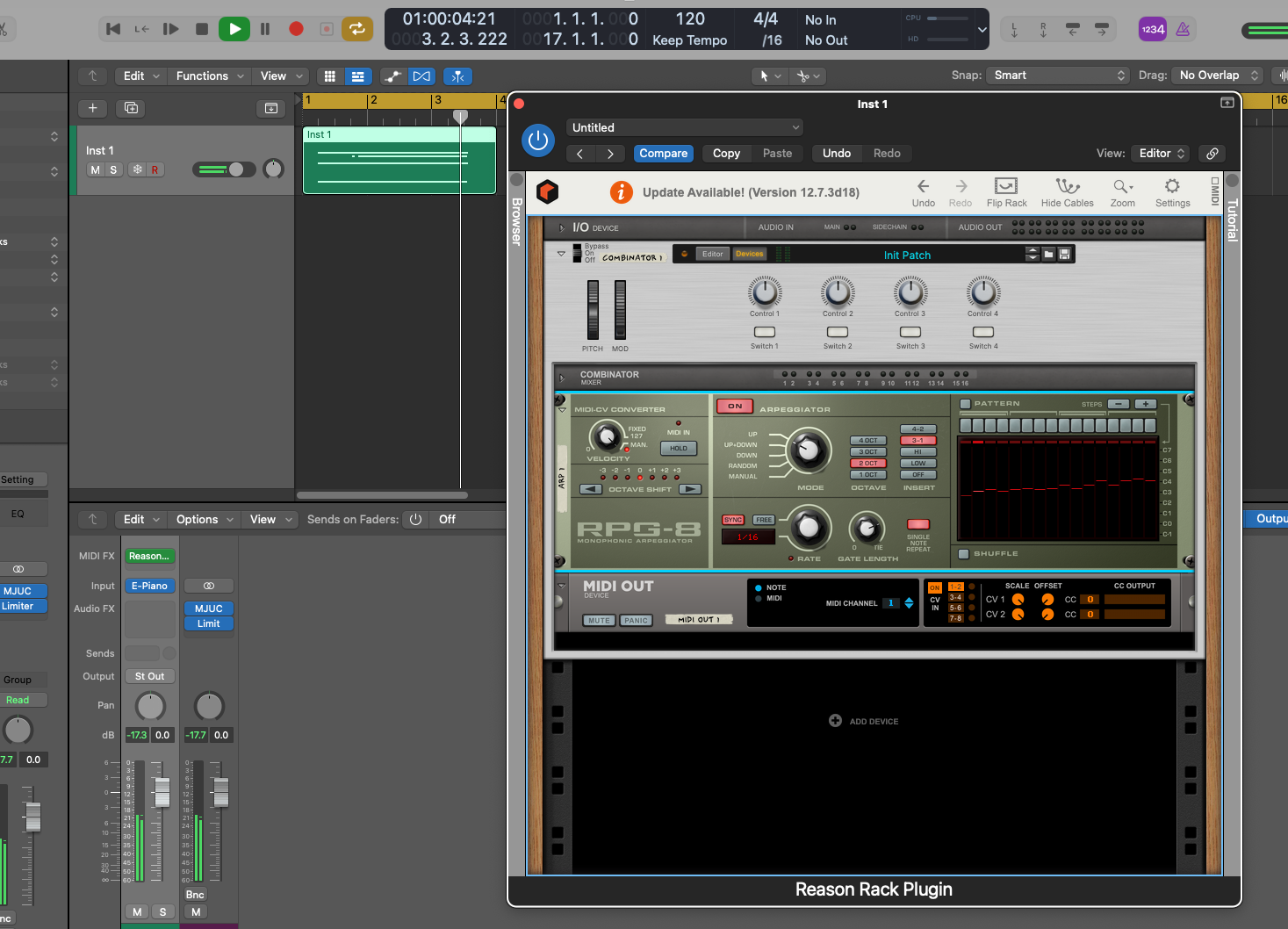Click the Control 2 knob
This screenshot has width=1288, height=929.
pyautogui.click(x=838, y=292)
